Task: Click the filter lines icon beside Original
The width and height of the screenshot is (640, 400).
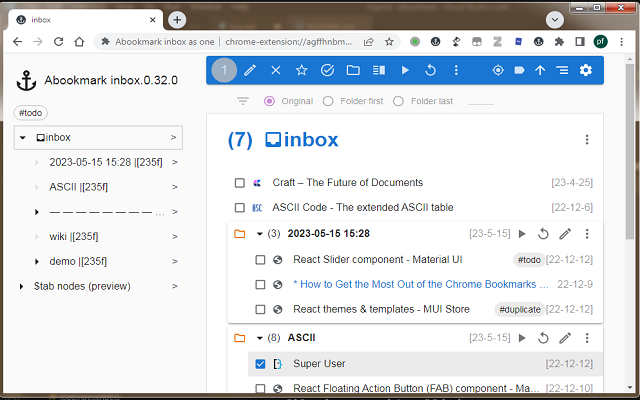Action: [243, 101]
